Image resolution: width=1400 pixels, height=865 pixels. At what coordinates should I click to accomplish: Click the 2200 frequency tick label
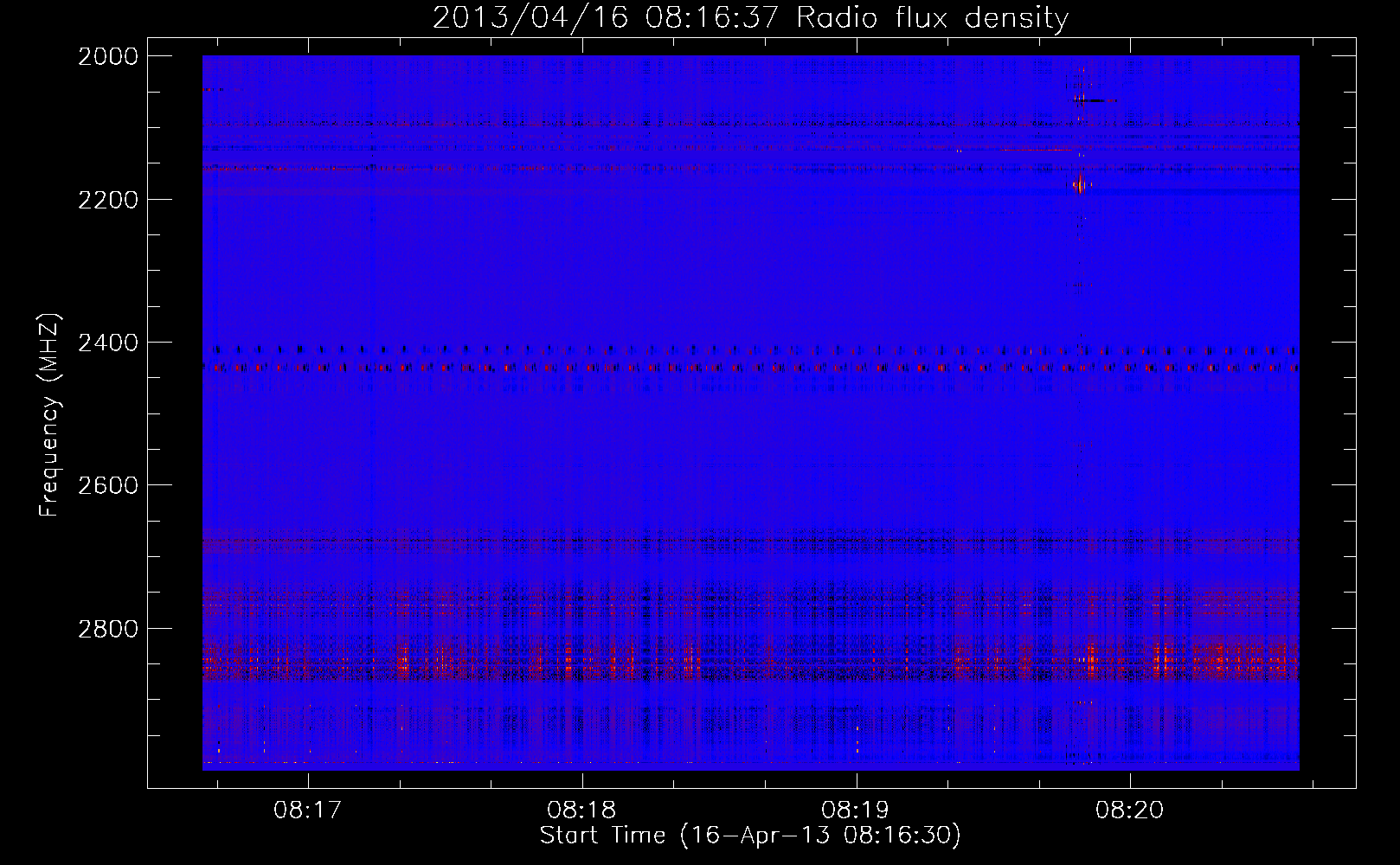(107, 200)
